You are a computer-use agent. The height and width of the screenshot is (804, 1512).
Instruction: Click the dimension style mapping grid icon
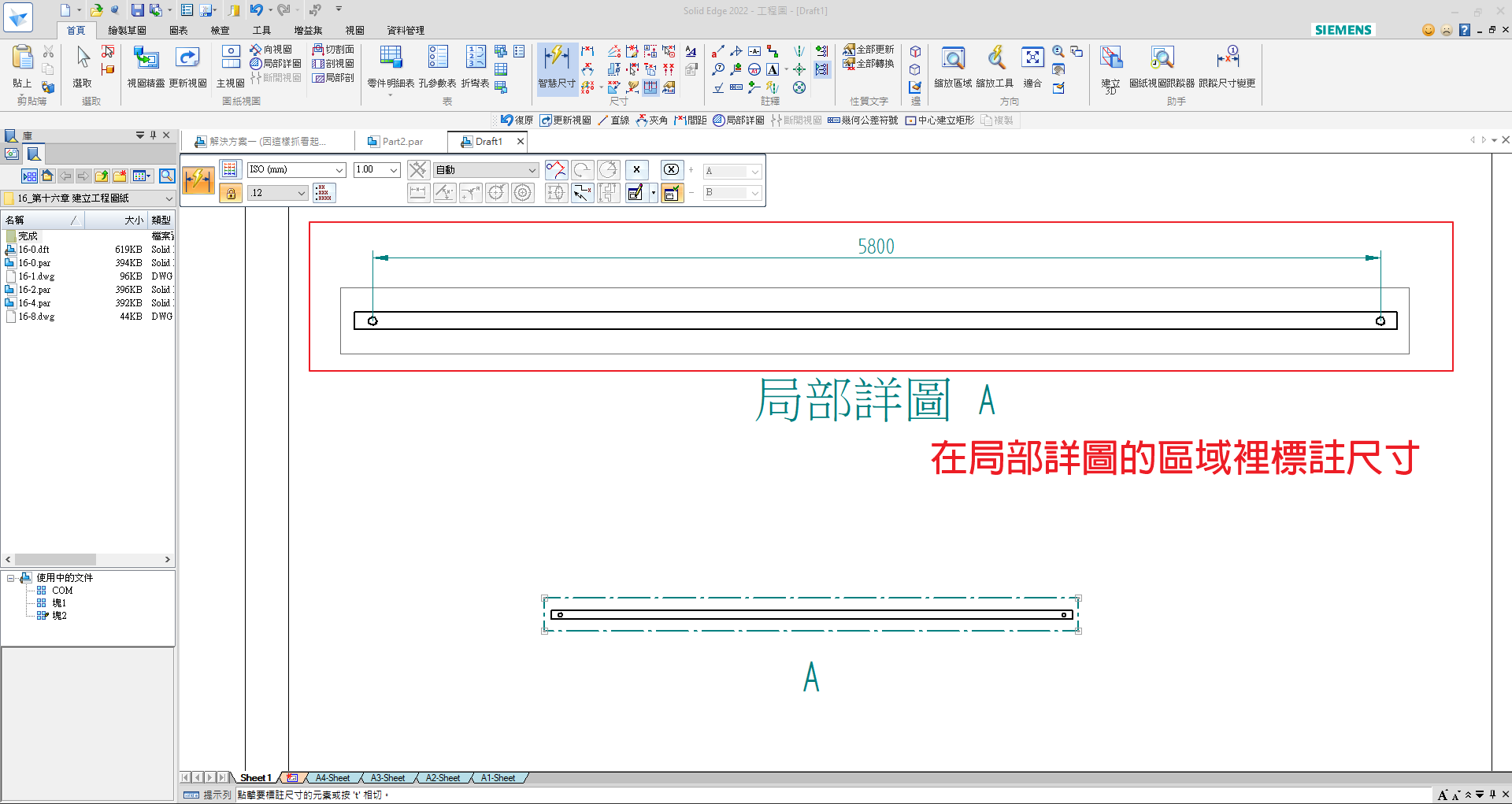pyautogui.click(x=230, y=169)
